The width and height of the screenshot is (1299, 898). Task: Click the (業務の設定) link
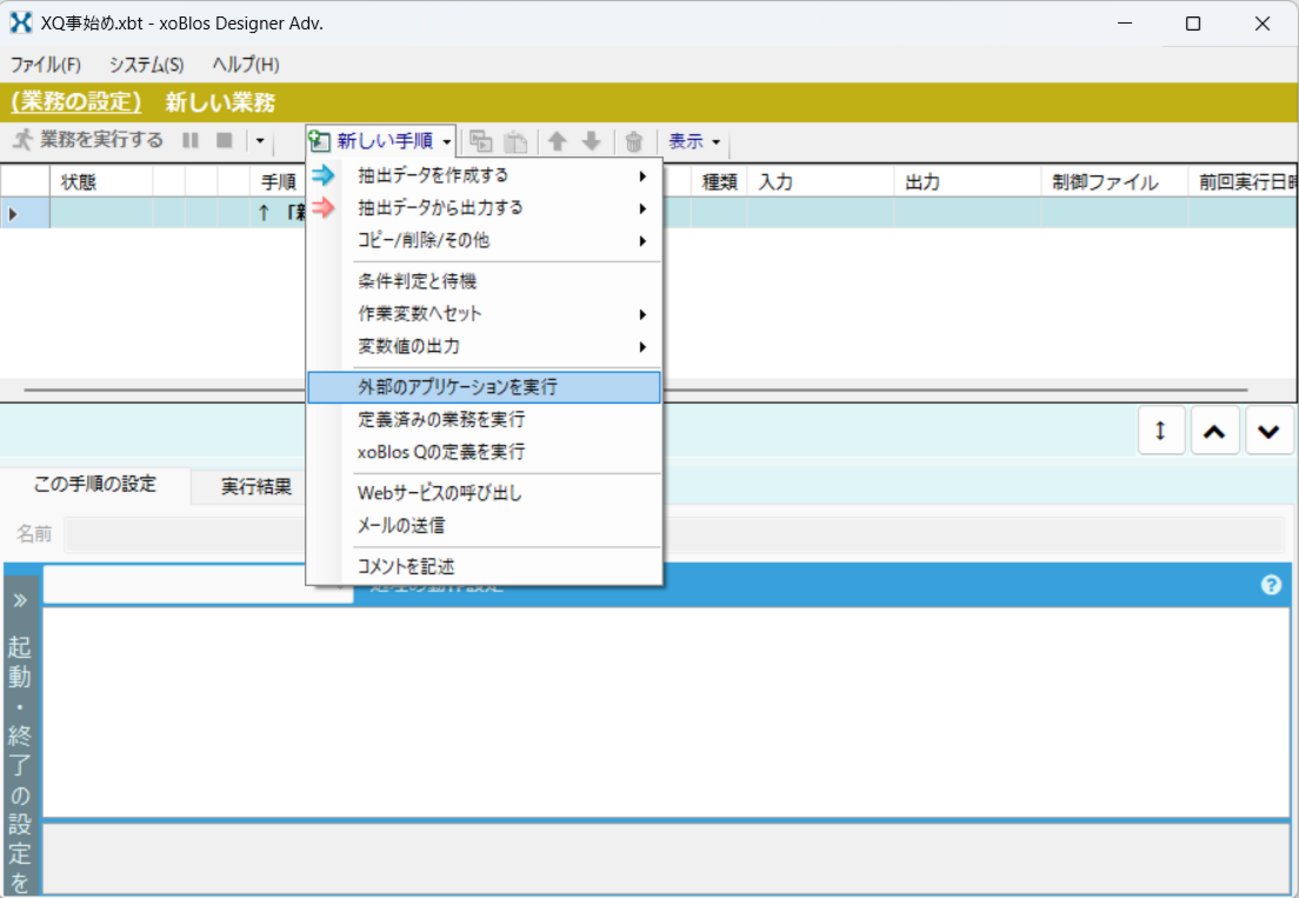pyautogui.click(x=76, y=102)
